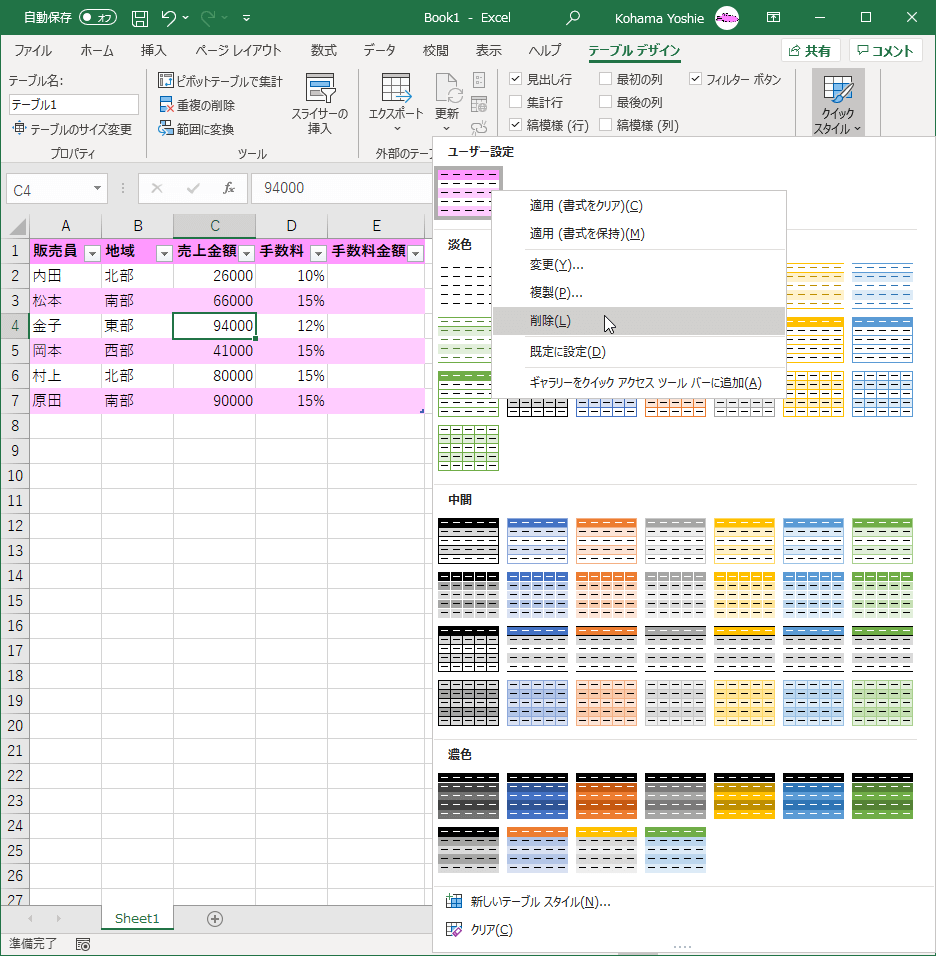This screenshot has width=936, height=956.
Task: Open Customize Quick Access Toolbar dropdown
Action: [x=246, y=18]
